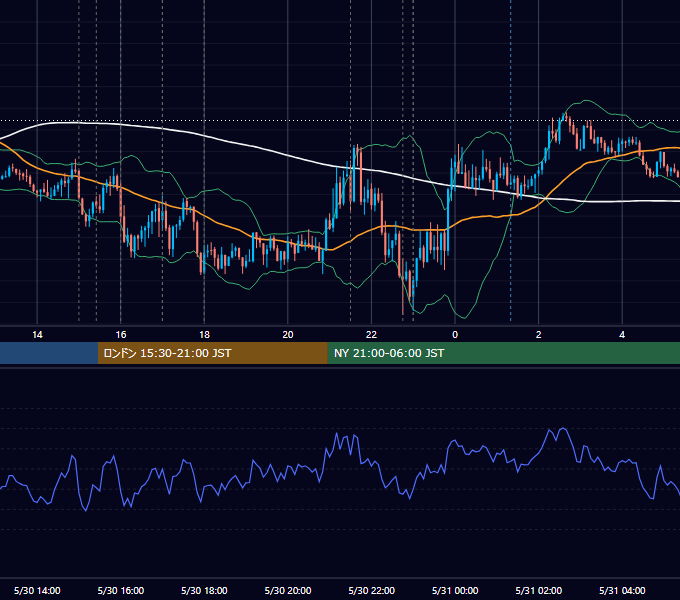The height and width of the screenshot is (600, 680).
Task: Click the 14 hour axis label
Action: click(x=37, y=335)
